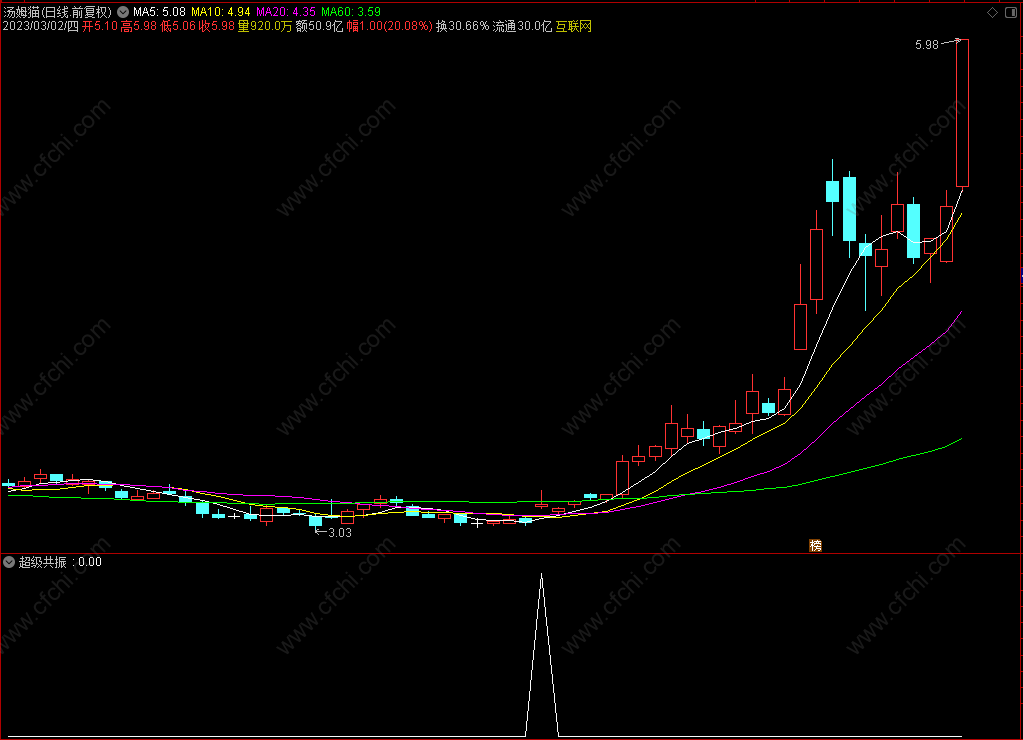Image resolution: width=1023 pixels, height=740 pixels.
Task: Click the stock title 汤姆猫(日线.前复权)
Action: [57, 12]
